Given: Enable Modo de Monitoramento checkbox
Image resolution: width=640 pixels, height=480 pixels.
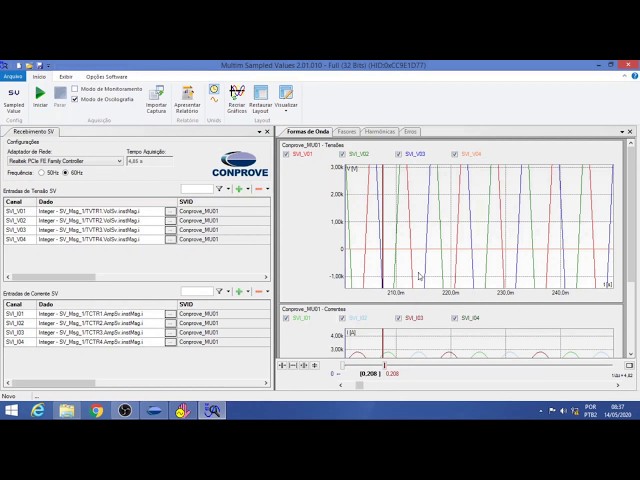Looking at the screenshot, I should 74,89.
